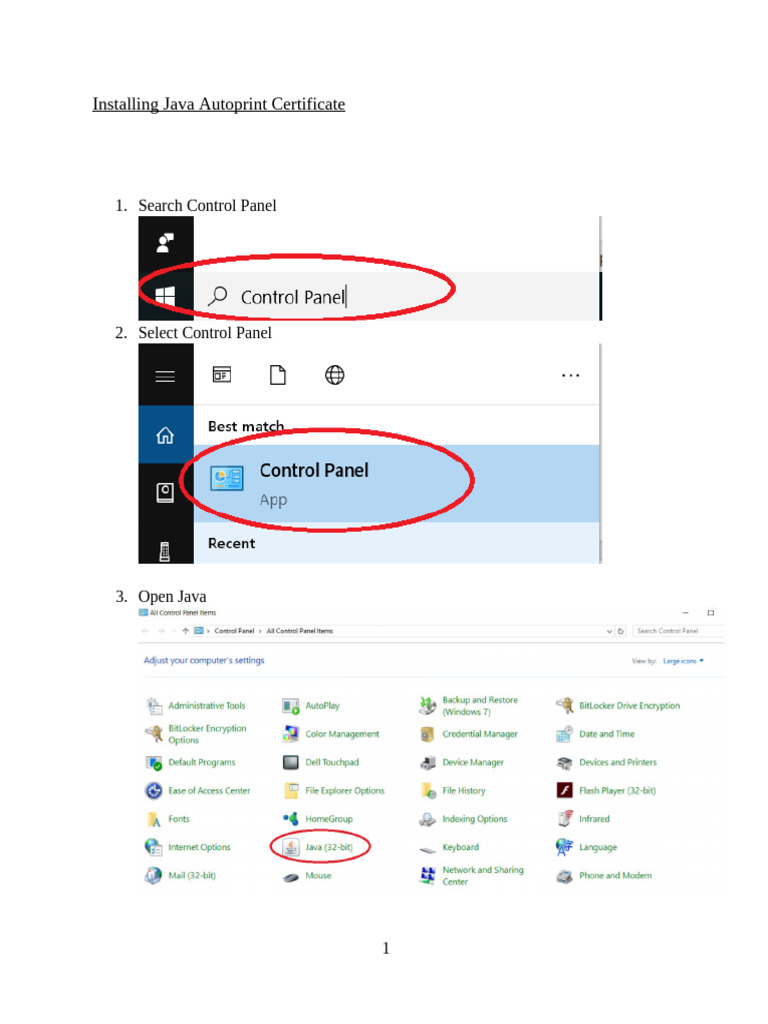
Task: Open Backup and Restore (Windows 7)
Action: pos(469,705)
